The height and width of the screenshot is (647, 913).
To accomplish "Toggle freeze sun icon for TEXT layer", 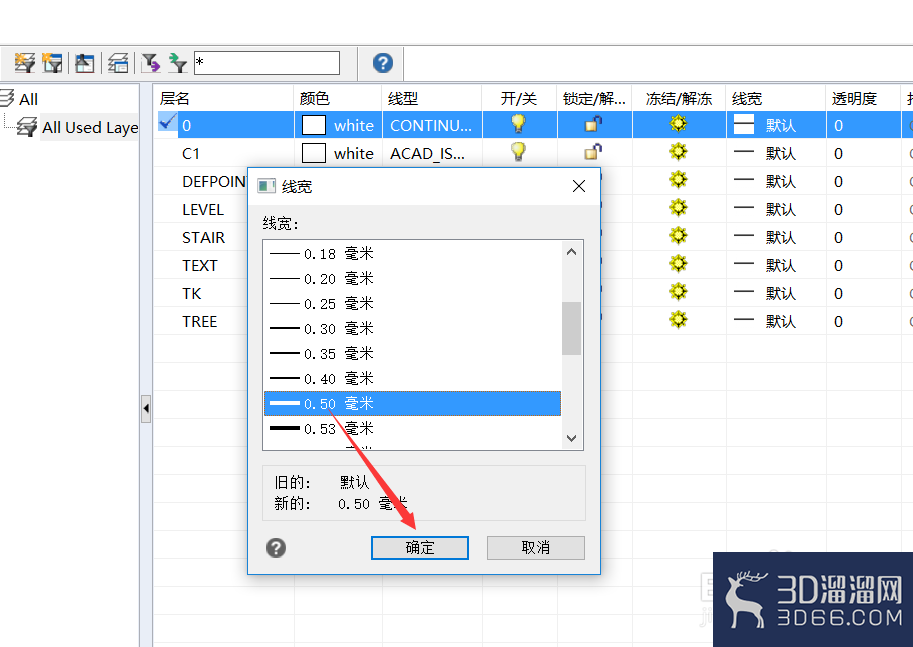I will tap(678, 263).
